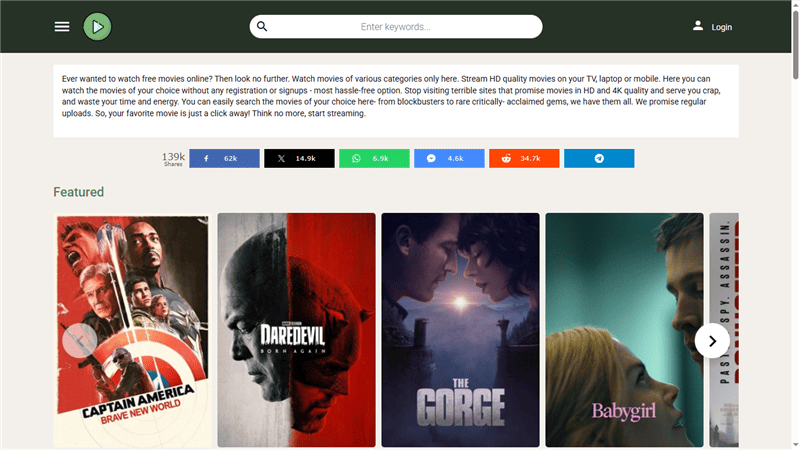This screenshot has width=800, height=450.
Task: Select The Gorge movie poster
Action: 460,330
